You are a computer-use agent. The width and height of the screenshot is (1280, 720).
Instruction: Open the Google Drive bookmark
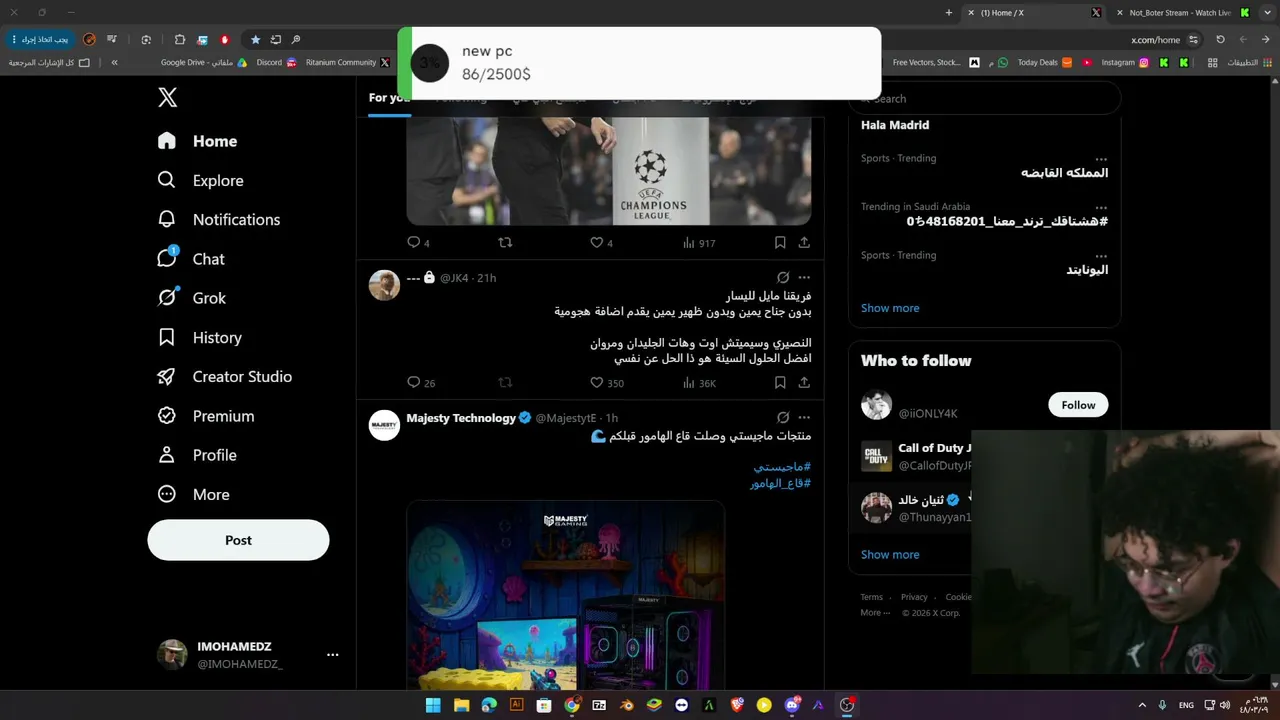coord(204,62)
